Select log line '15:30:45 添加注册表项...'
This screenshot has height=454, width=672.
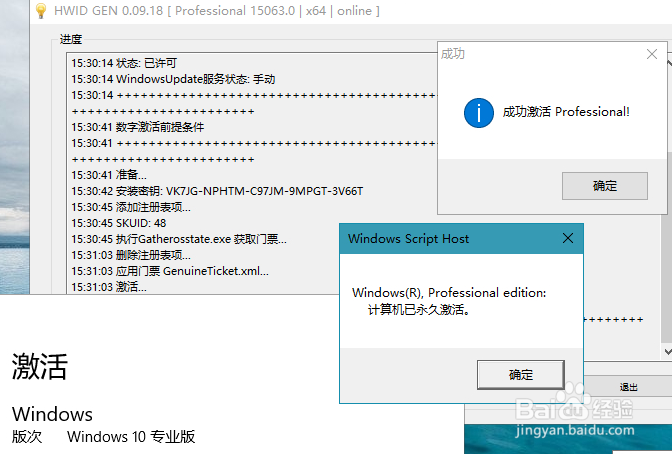(131, 207)
